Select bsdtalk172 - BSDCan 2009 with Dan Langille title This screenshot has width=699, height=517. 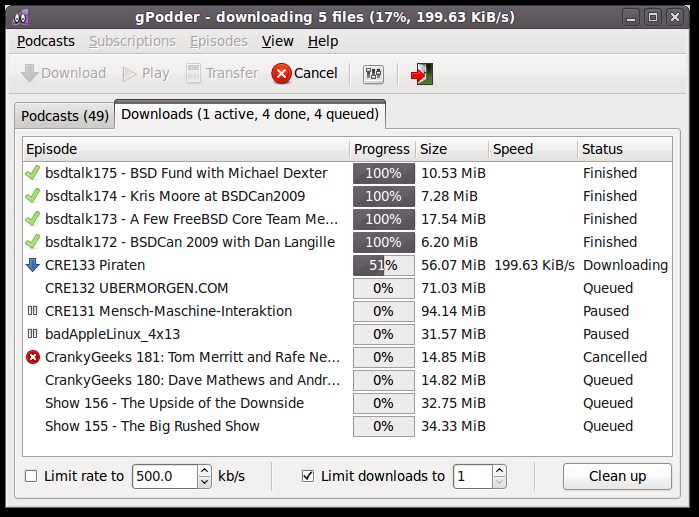pos(190,242)
